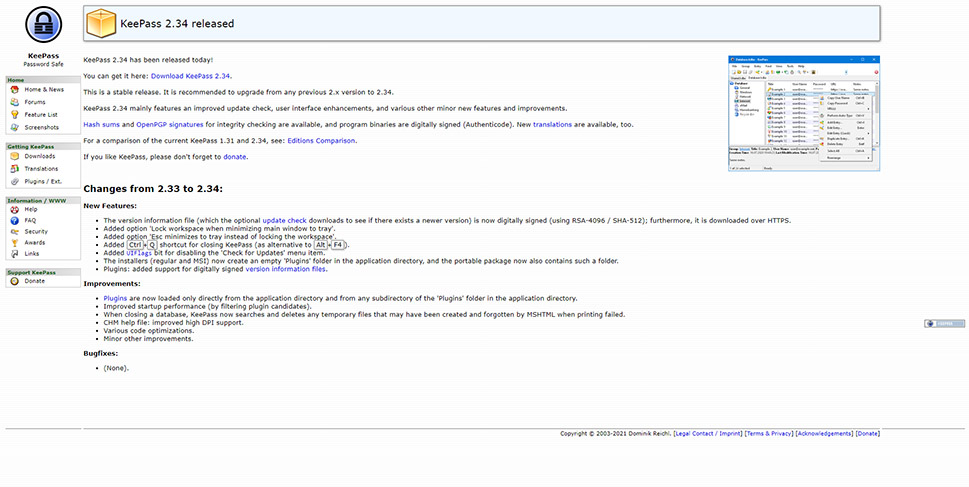Click the 'New Features:' subheading
969x487 pixels.
[x=110, y=206]
